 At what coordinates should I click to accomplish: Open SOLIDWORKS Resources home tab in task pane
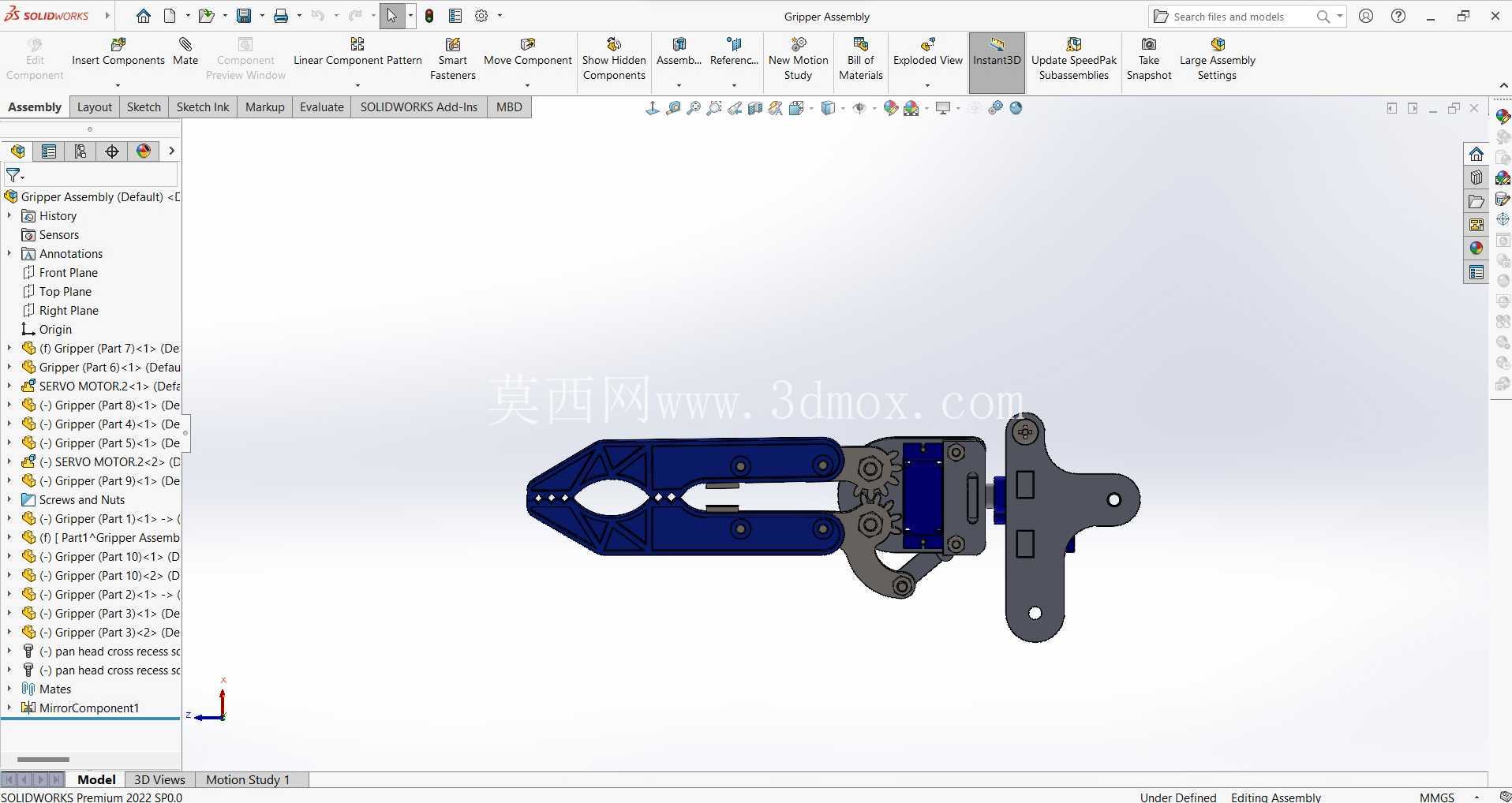pos(1476,154)
